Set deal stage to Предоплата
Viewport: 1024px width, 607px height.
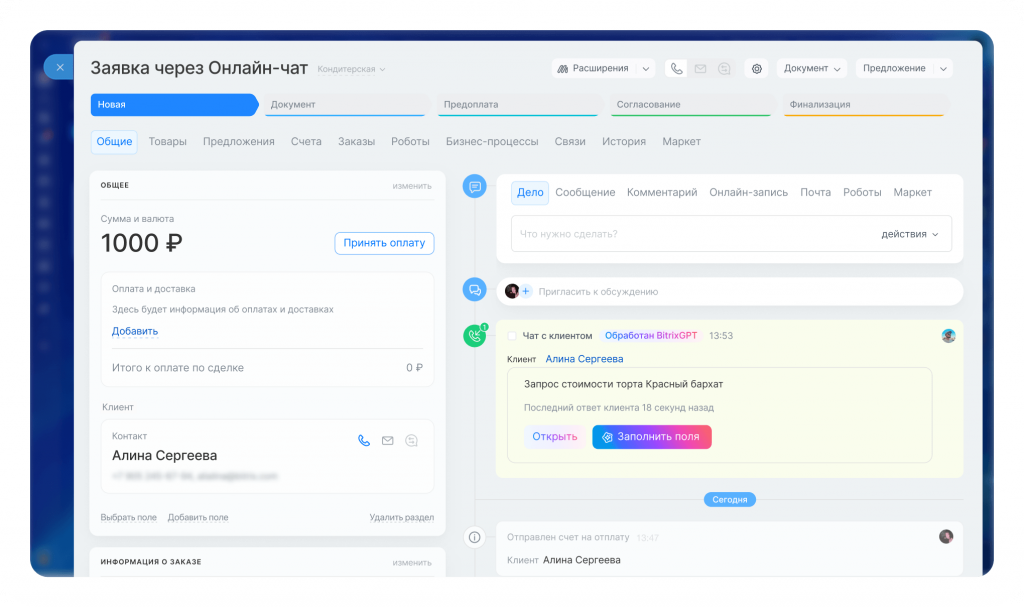(519, 105)
